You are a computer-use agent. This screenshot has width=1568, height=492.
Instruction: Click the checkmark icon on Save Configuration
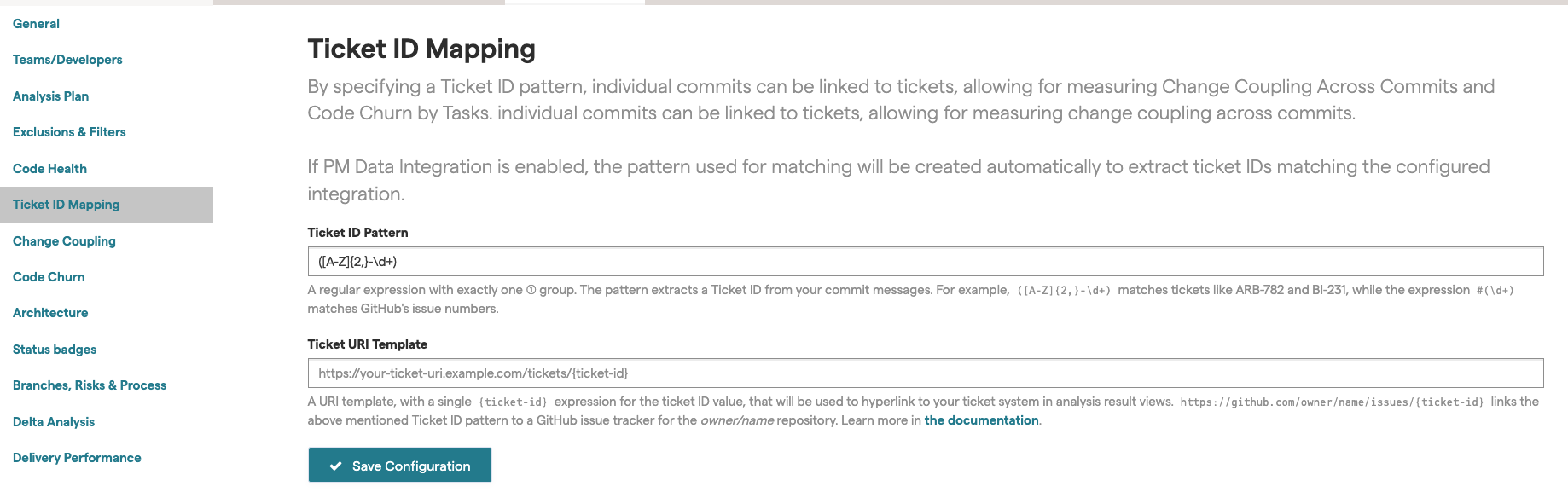click(x=336, y=466)
